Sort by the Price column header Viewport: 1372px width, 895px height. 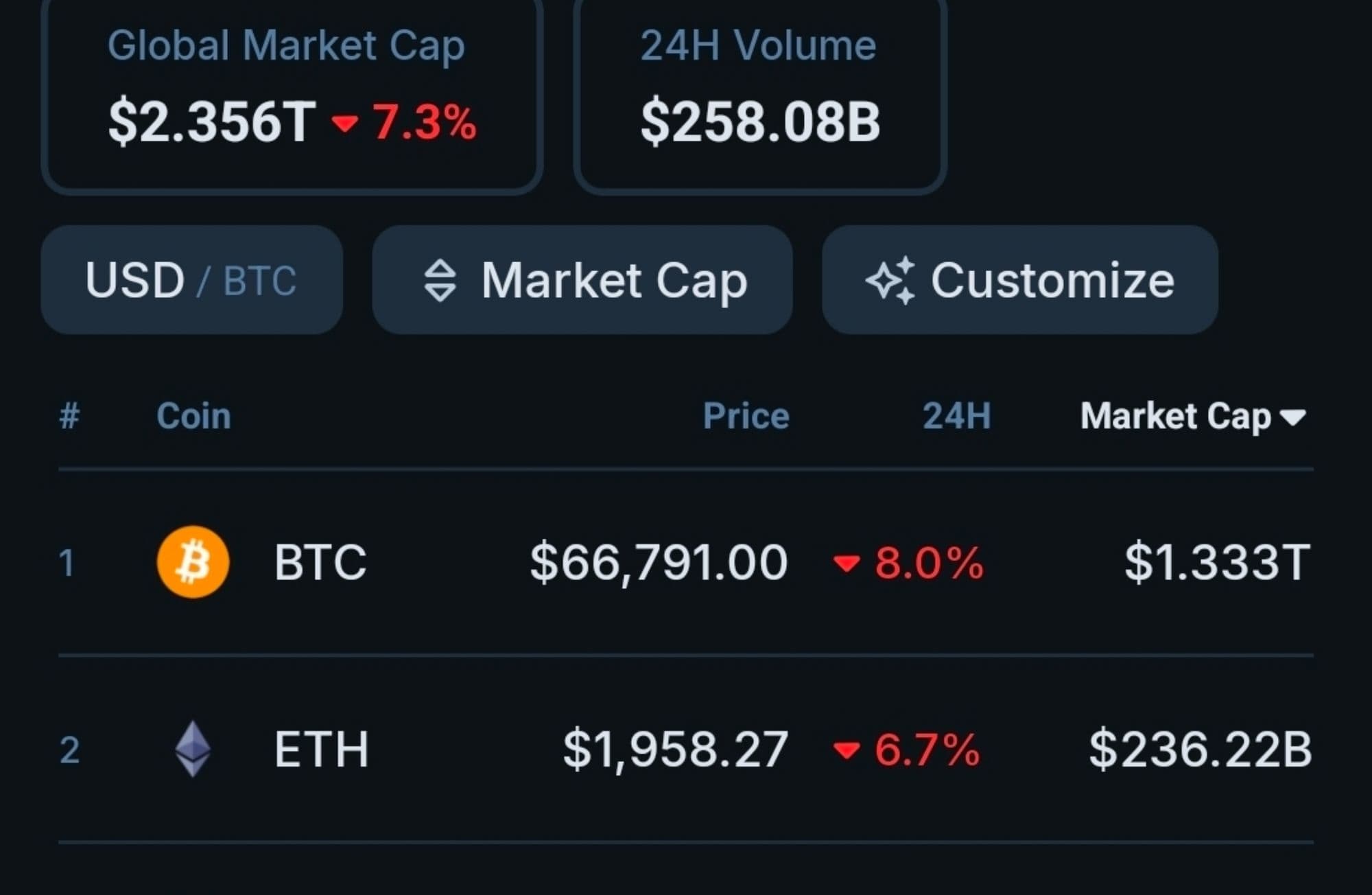[746, 416]
